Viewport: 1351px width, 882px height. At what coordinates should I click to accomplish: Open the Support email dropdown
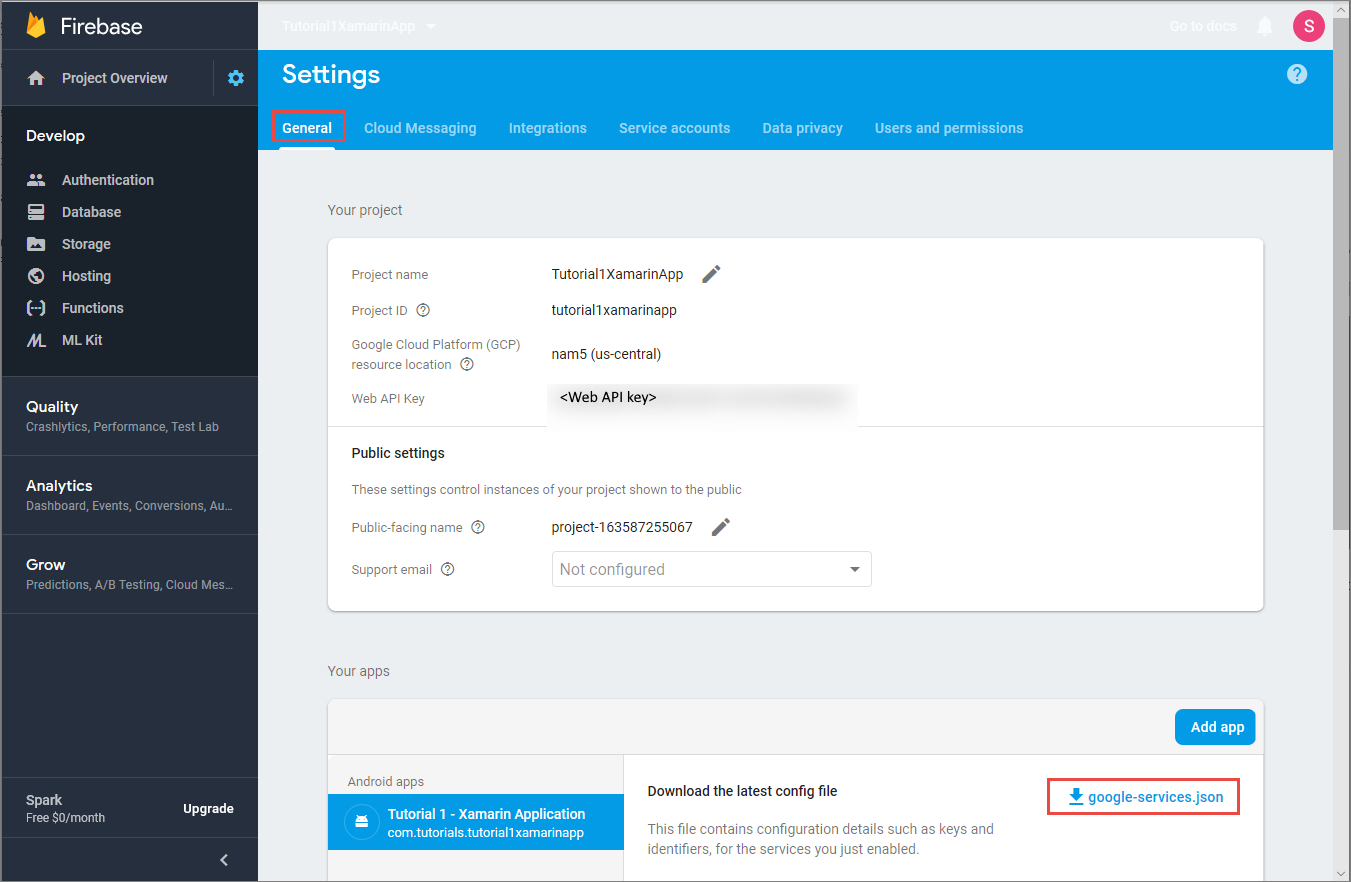pos(711,568)
